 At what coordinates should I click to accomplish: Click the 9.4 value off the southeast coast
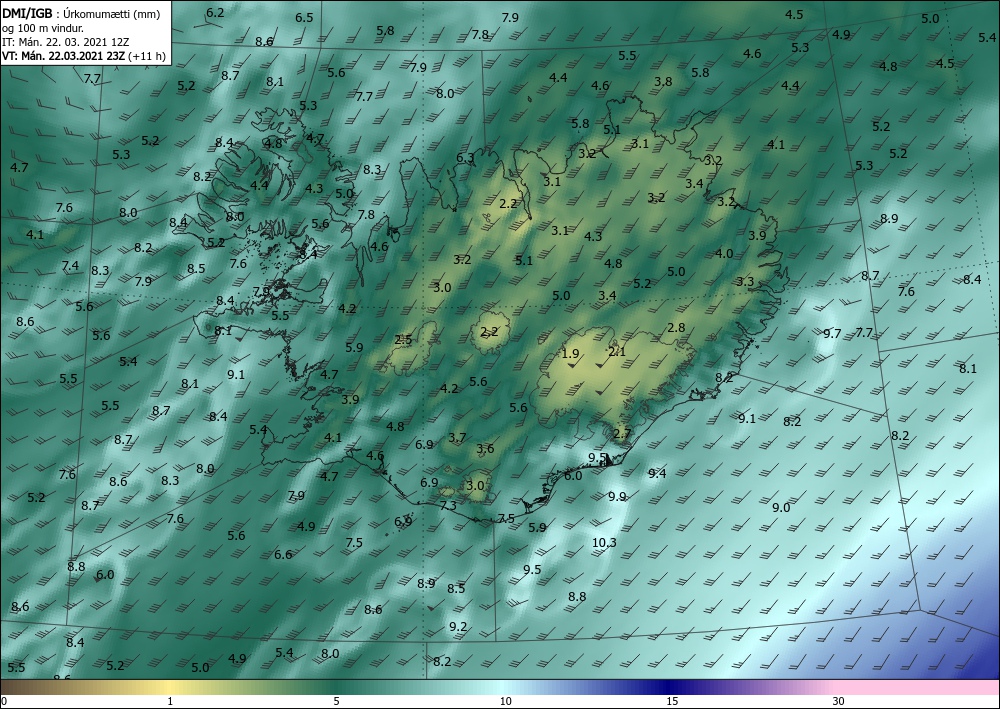657,473
